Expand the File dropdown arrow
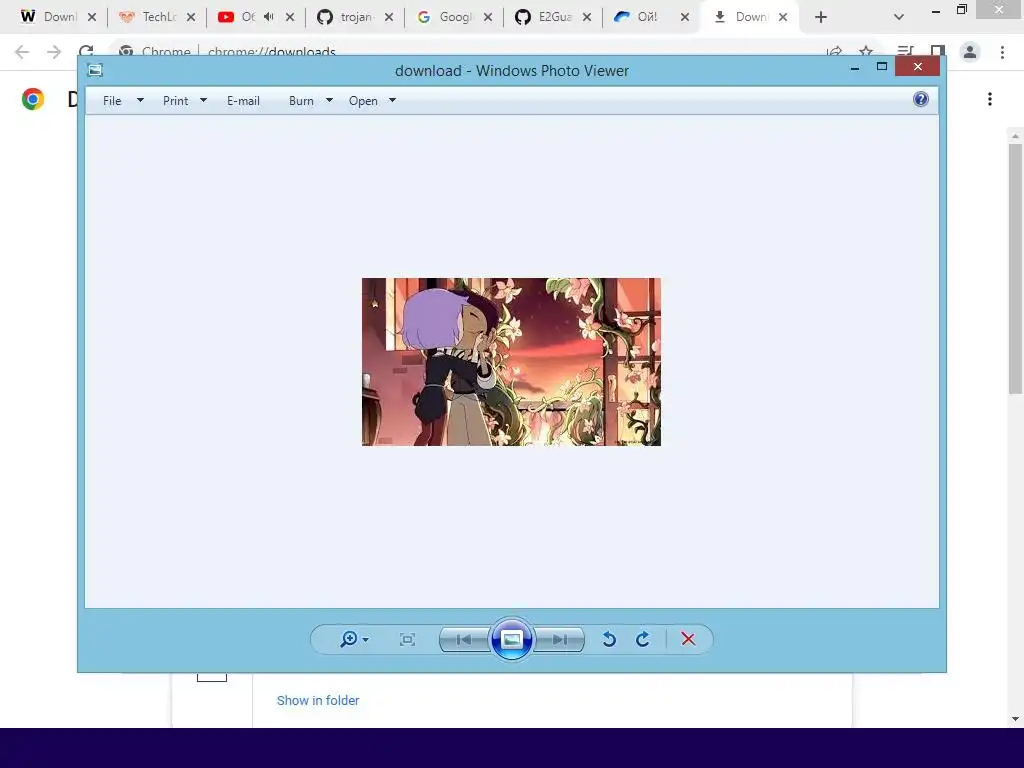 140,100
